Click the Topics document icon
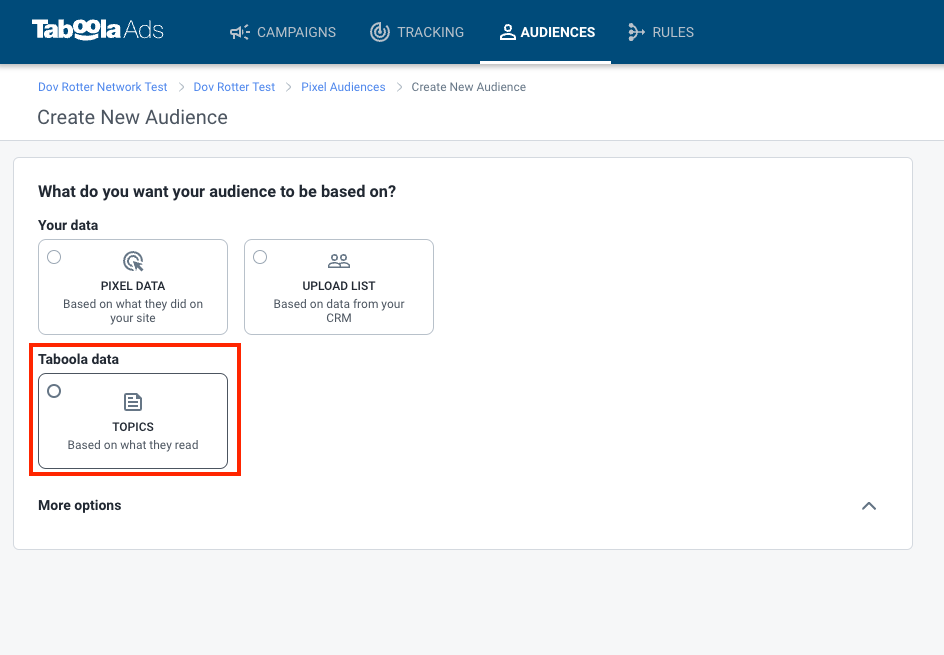The width and height of the screenshot is (944, 655). click(133, 402)
